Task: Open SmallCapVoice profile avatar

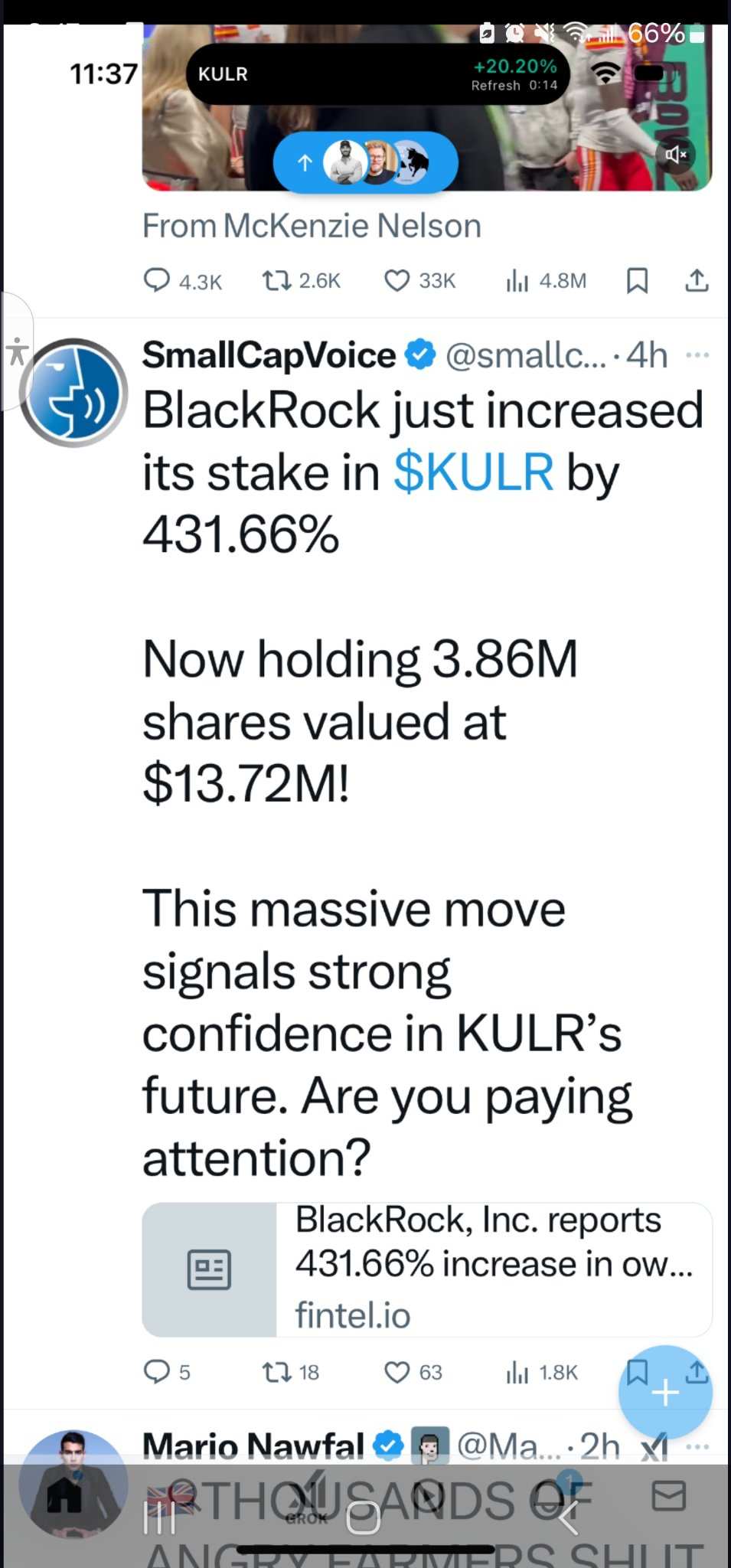Action: tap(73, 392)
